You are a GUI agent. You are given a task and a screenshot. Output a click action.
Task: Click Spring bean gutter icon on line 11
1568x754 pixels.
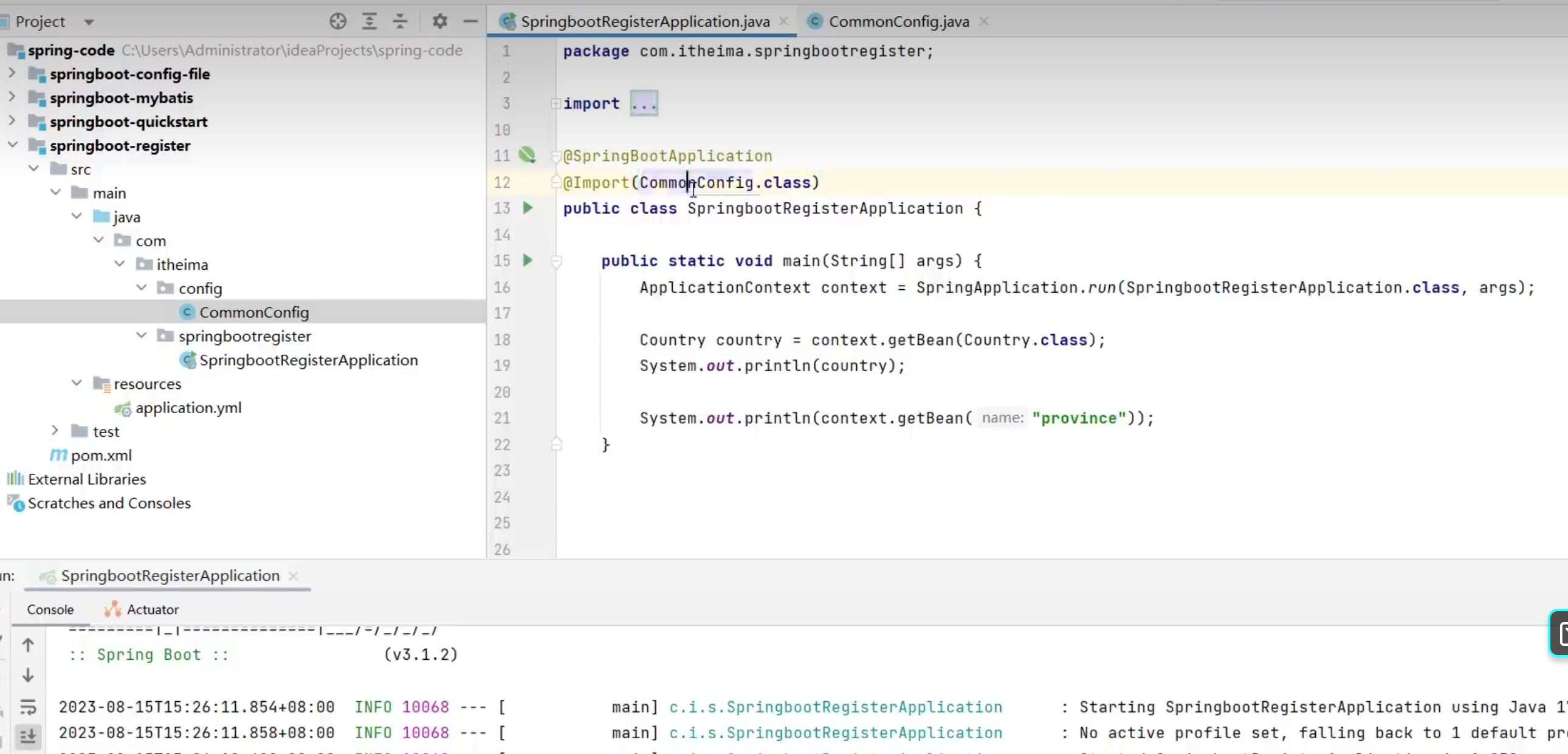tap(526, 155)
